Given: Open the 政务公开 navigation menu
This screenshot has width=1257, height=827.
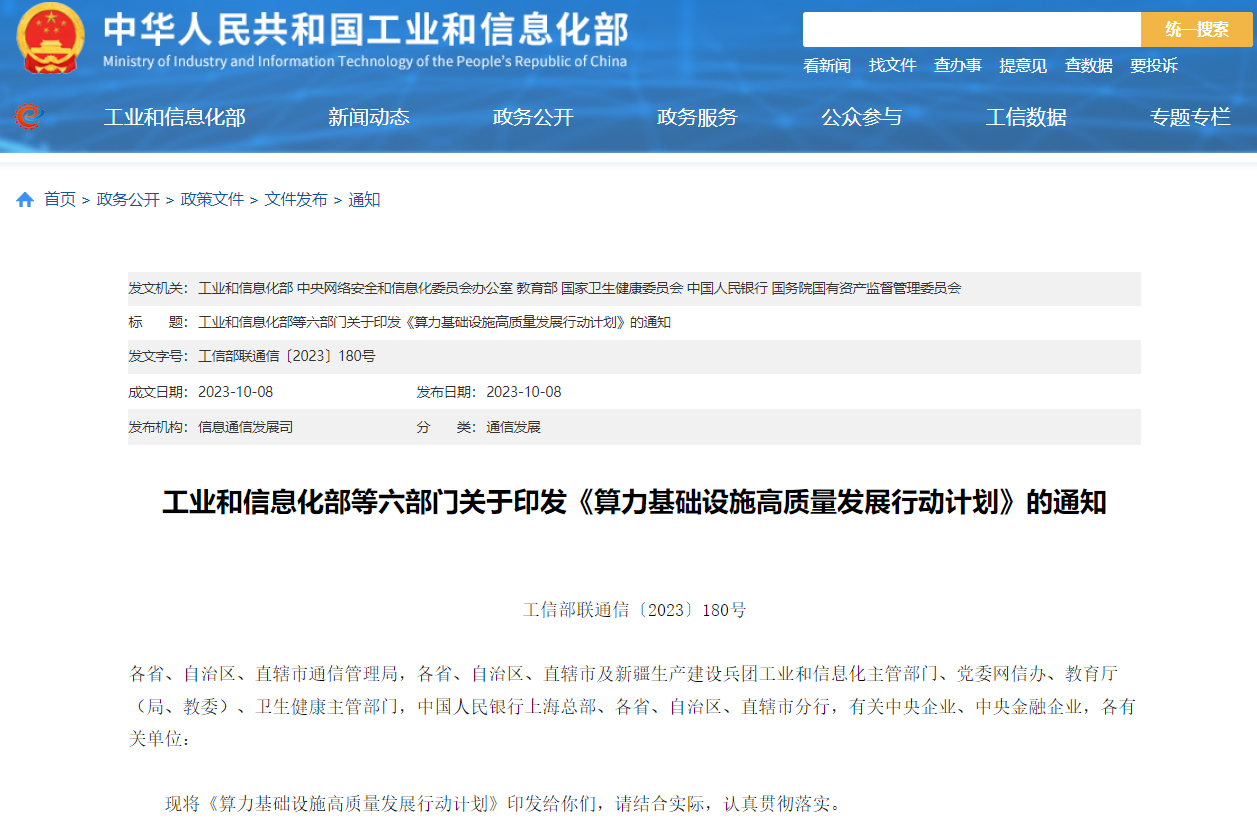Looking at the screenshot, I should coord(532,117).
